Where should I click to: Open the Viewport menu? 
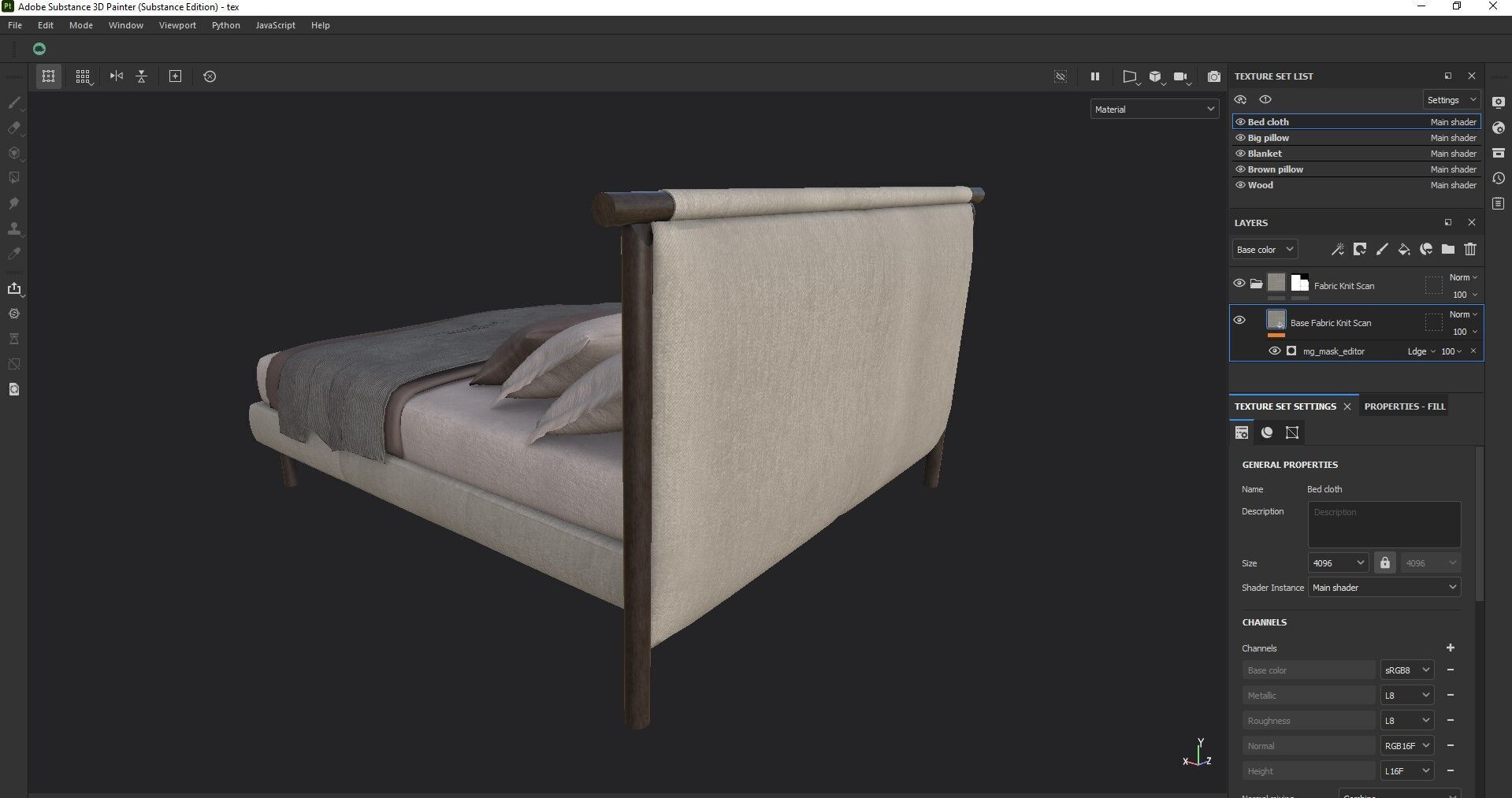pos(177,25)
